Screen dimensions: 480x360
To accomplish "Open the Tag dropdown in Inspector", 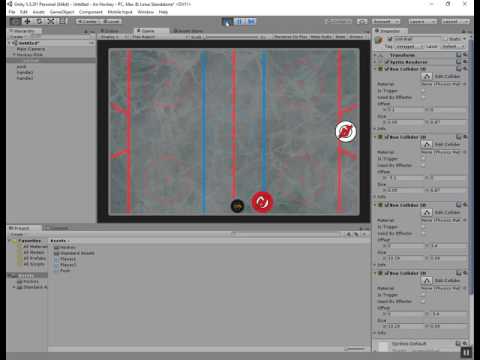I will (409, 46).
